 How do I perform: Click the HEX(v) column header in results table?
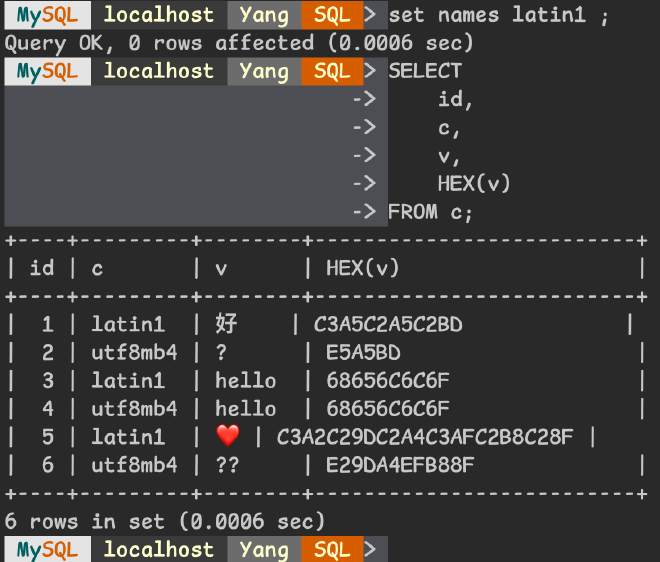click(363, 268)
